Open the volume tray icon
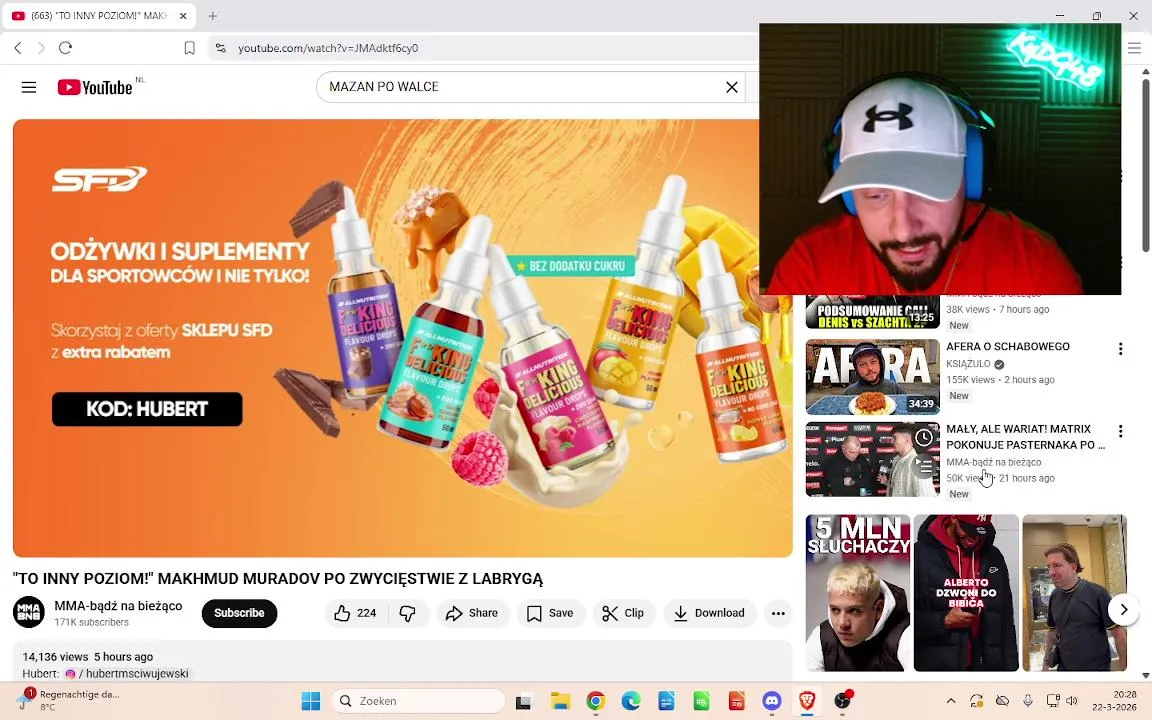This screenshot has height=720, width=1152. pyautogui.click(x=1073, y=702)
